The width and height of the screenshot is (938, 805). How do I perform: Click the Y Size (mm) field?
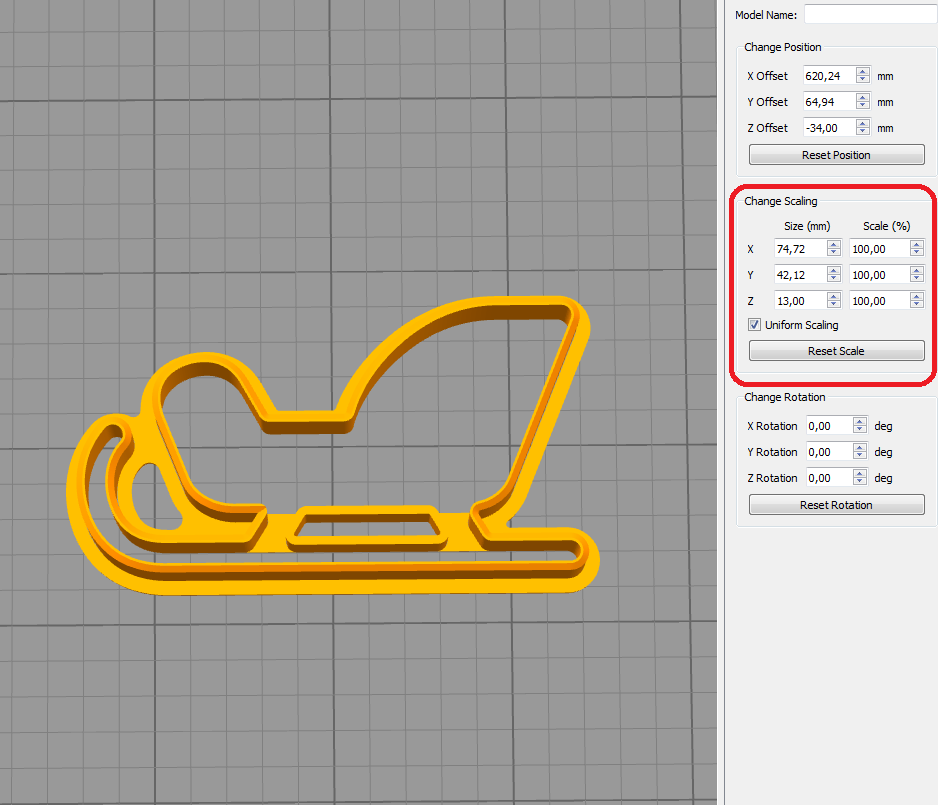800,275
